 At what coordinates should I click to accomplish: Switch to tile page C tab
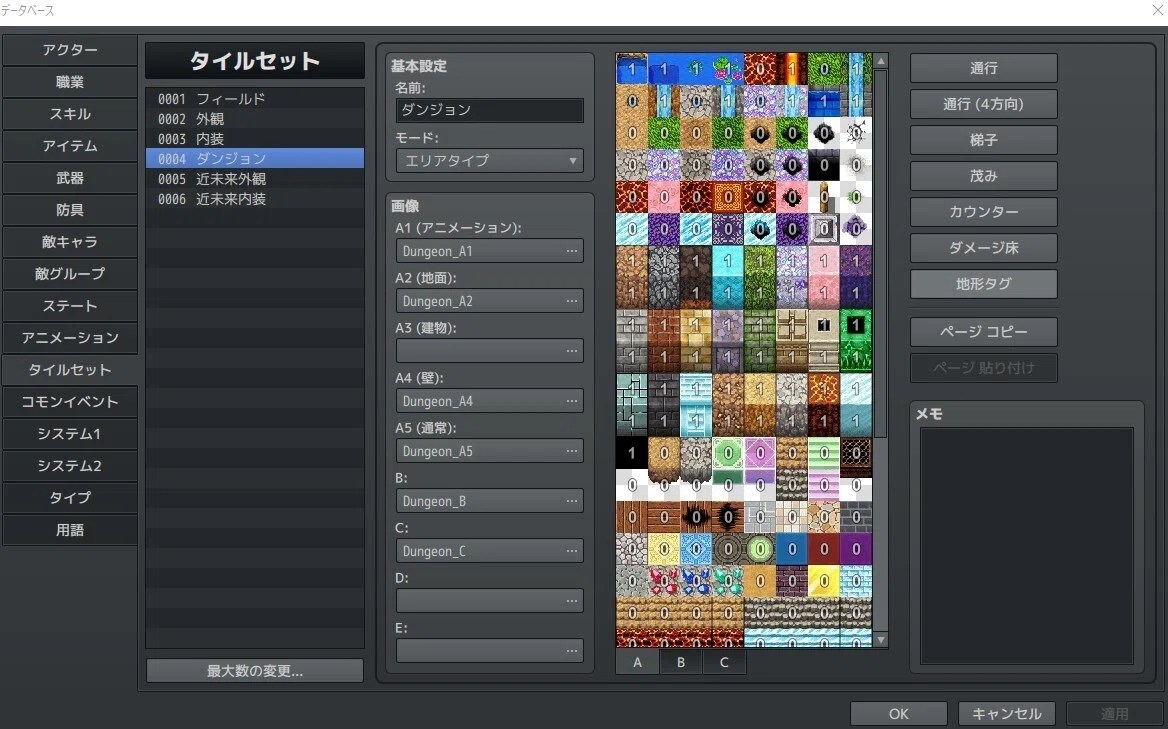tap(724, 662)
